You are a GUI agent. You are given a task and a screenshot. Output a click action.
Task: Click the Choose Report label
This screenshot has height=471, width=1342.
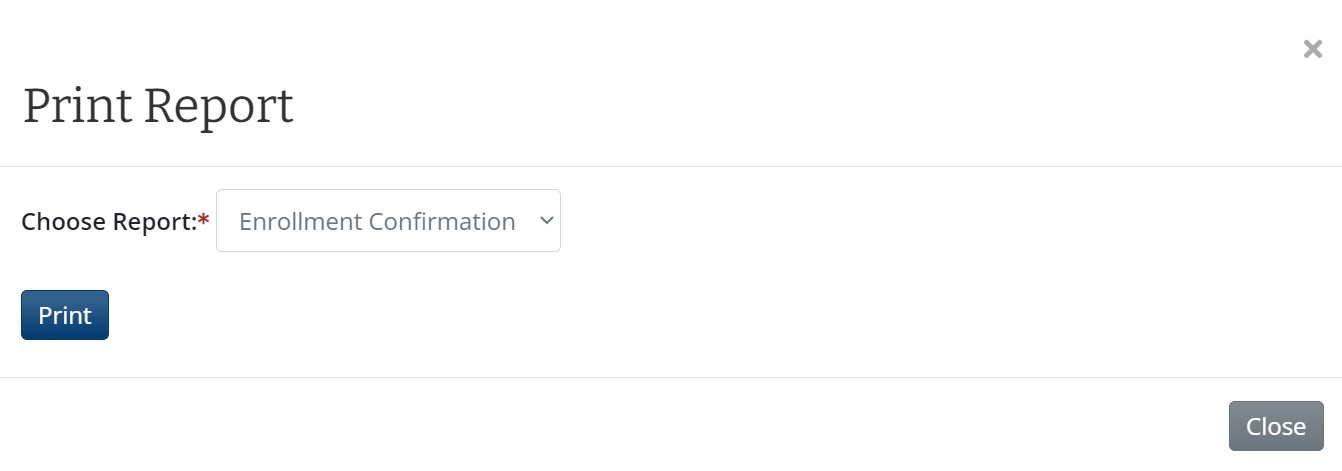[x=109, y=221]
